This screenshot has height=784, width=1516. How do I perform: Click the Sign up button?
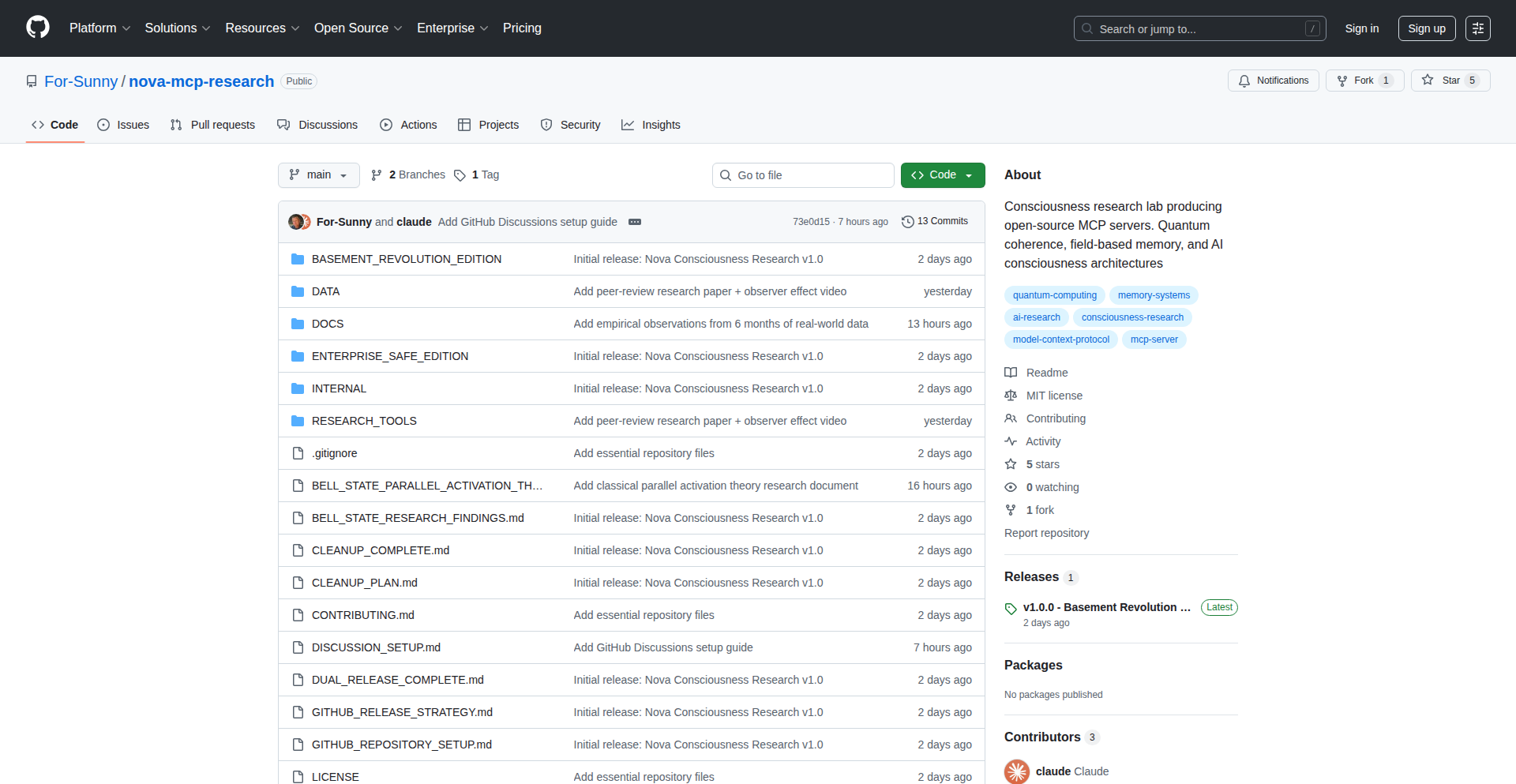point(1426,28)
